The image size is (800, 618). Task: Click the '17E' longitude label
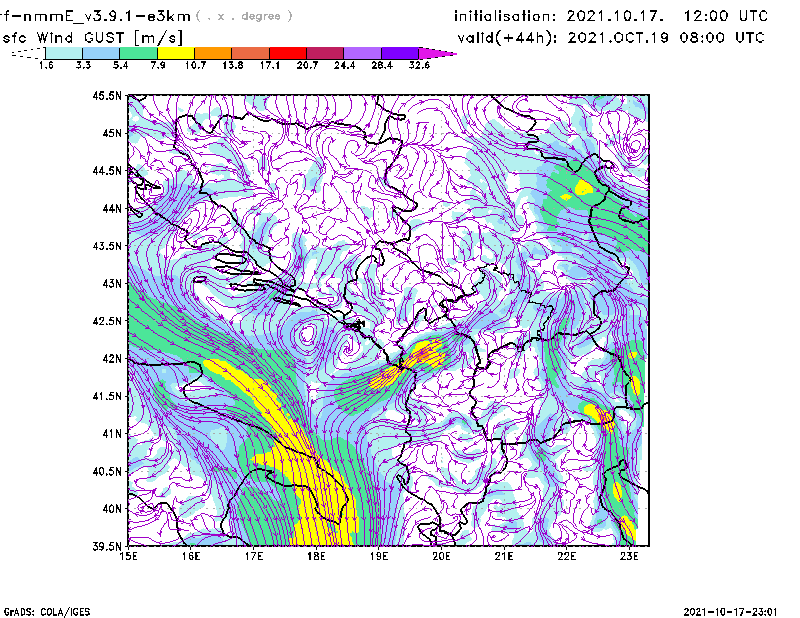tap(254, 556)
